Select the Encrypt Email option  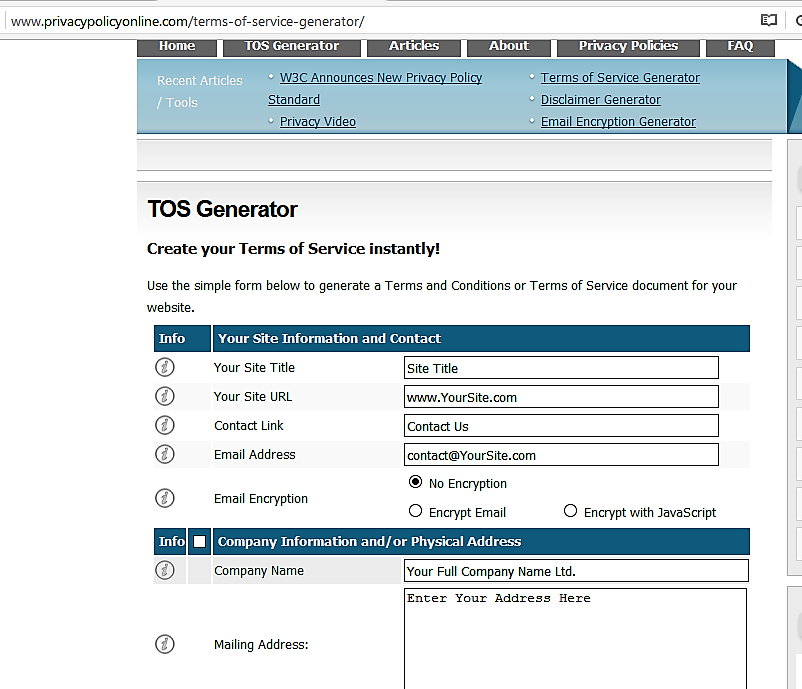415,510
